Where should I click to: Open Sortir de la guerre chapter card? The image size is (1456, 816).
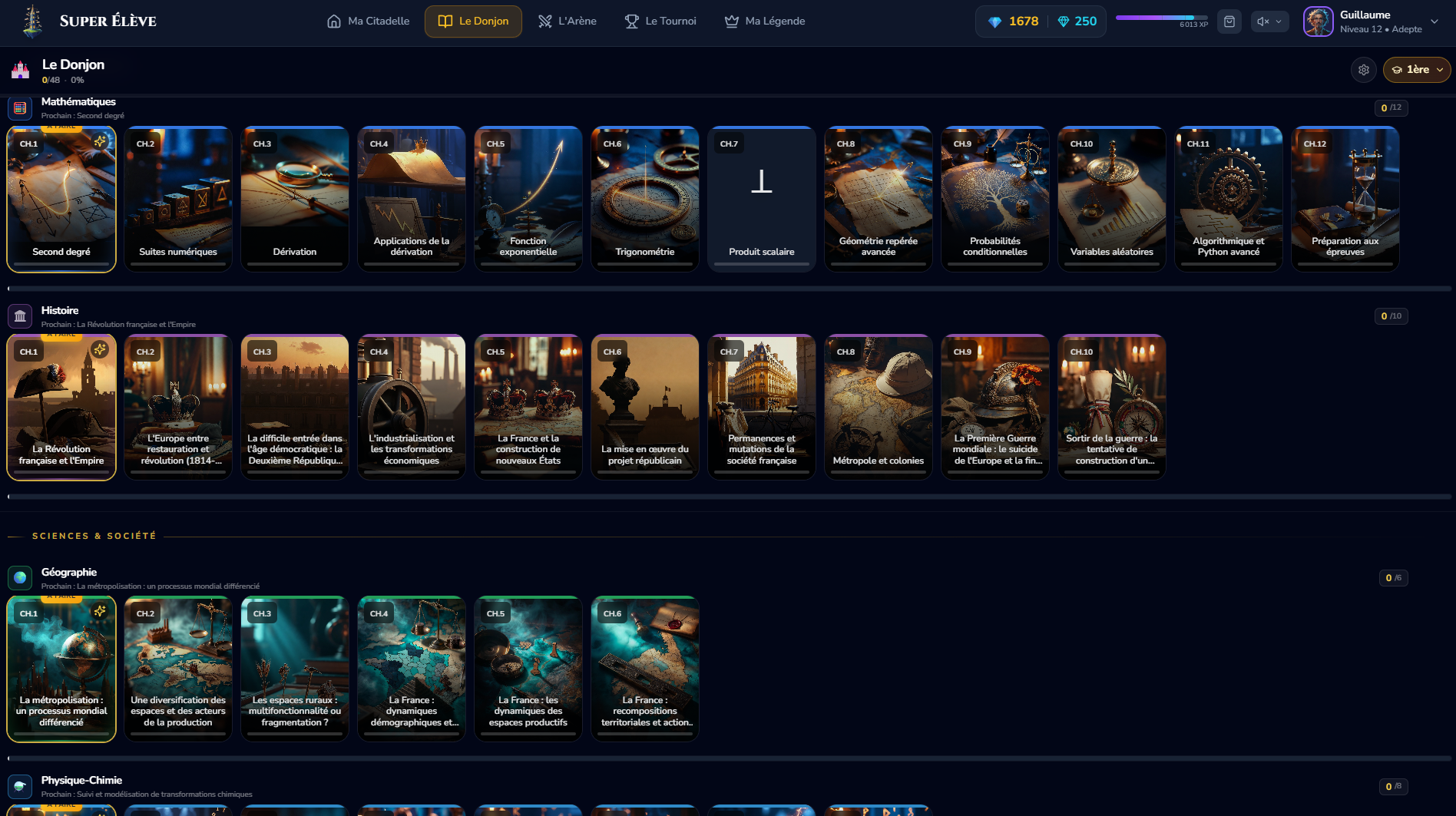(1112, 407)
